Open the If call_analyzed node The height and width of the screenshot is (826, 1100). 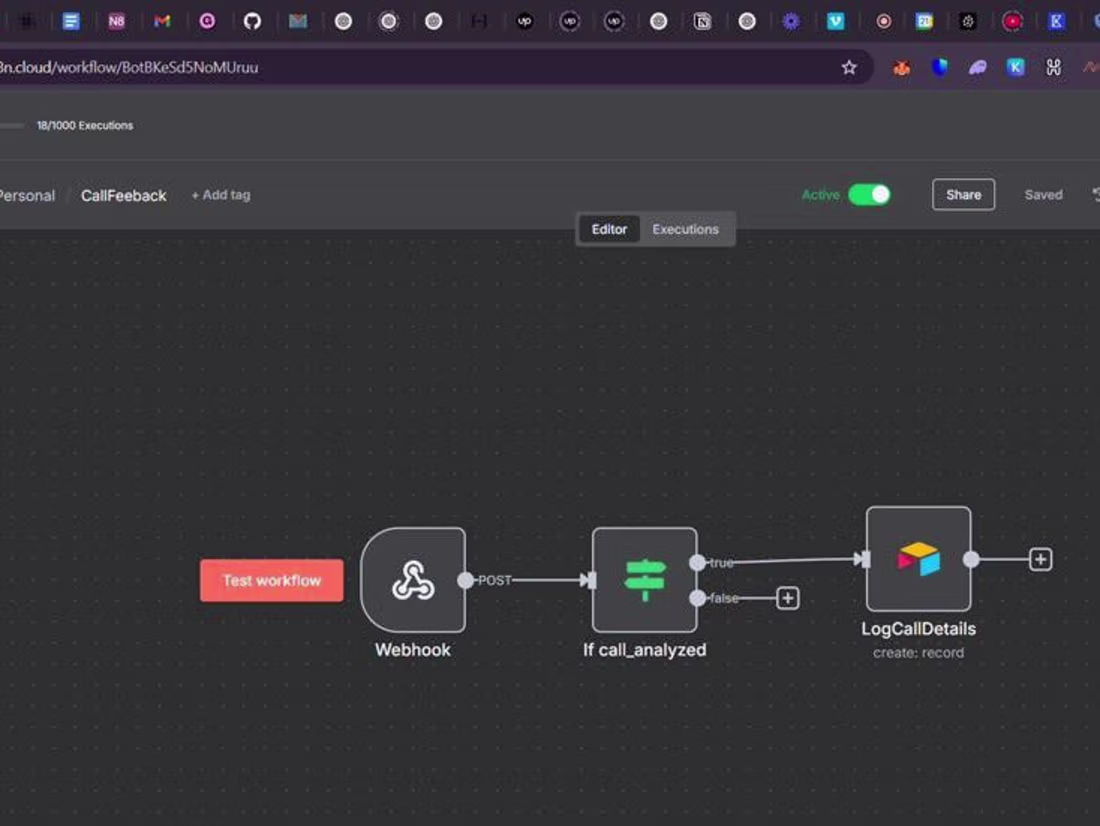click(645, 580)
